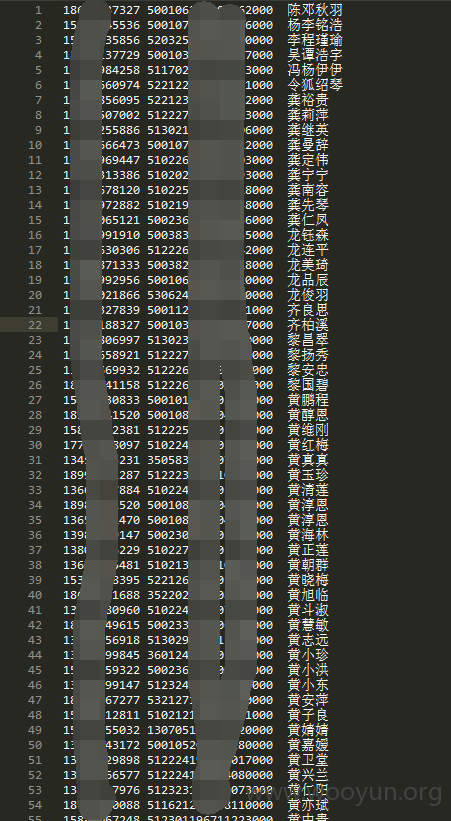
Task: Click the name 杨李铭浩
Action: click(315, 25)
